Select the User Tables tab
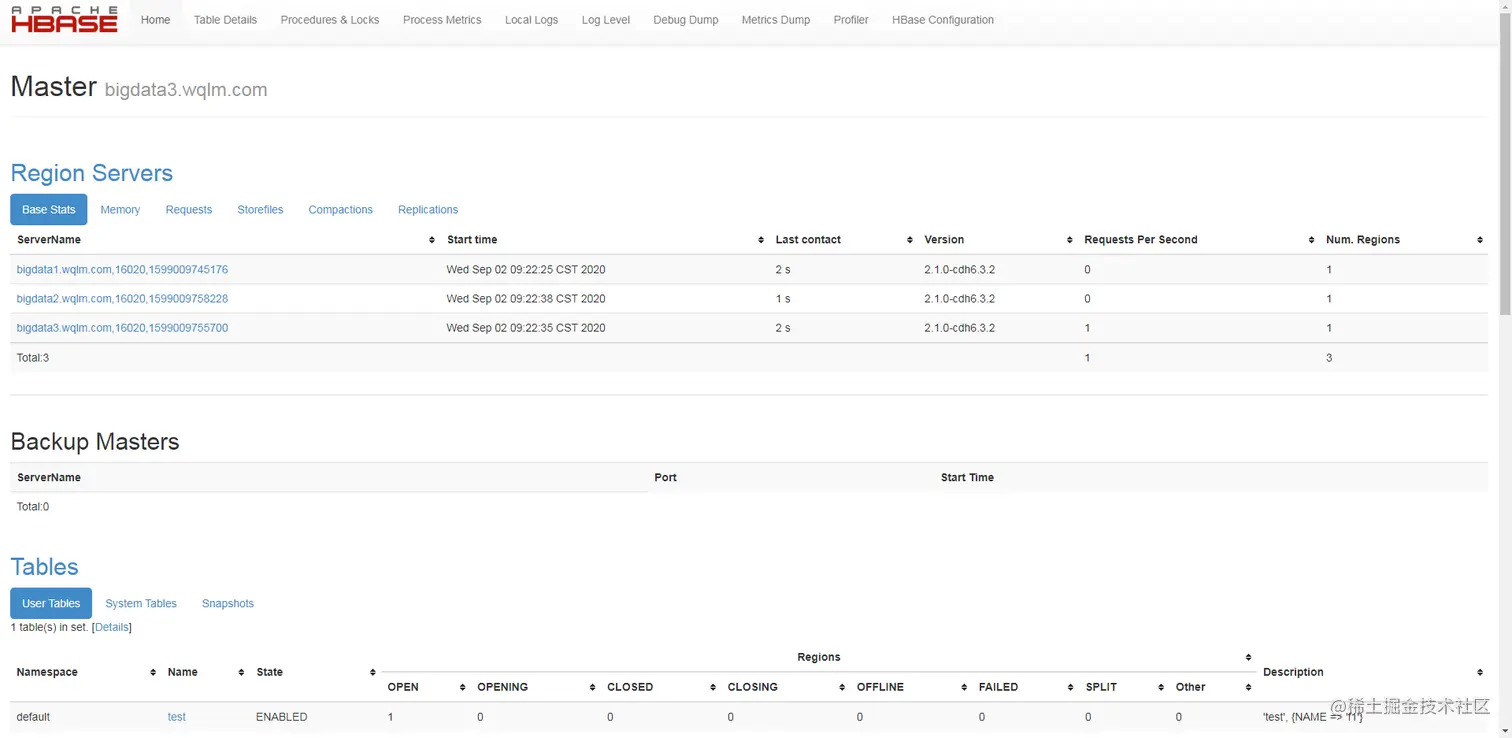This screenshot has height=738, width=1512. point(51,604)
